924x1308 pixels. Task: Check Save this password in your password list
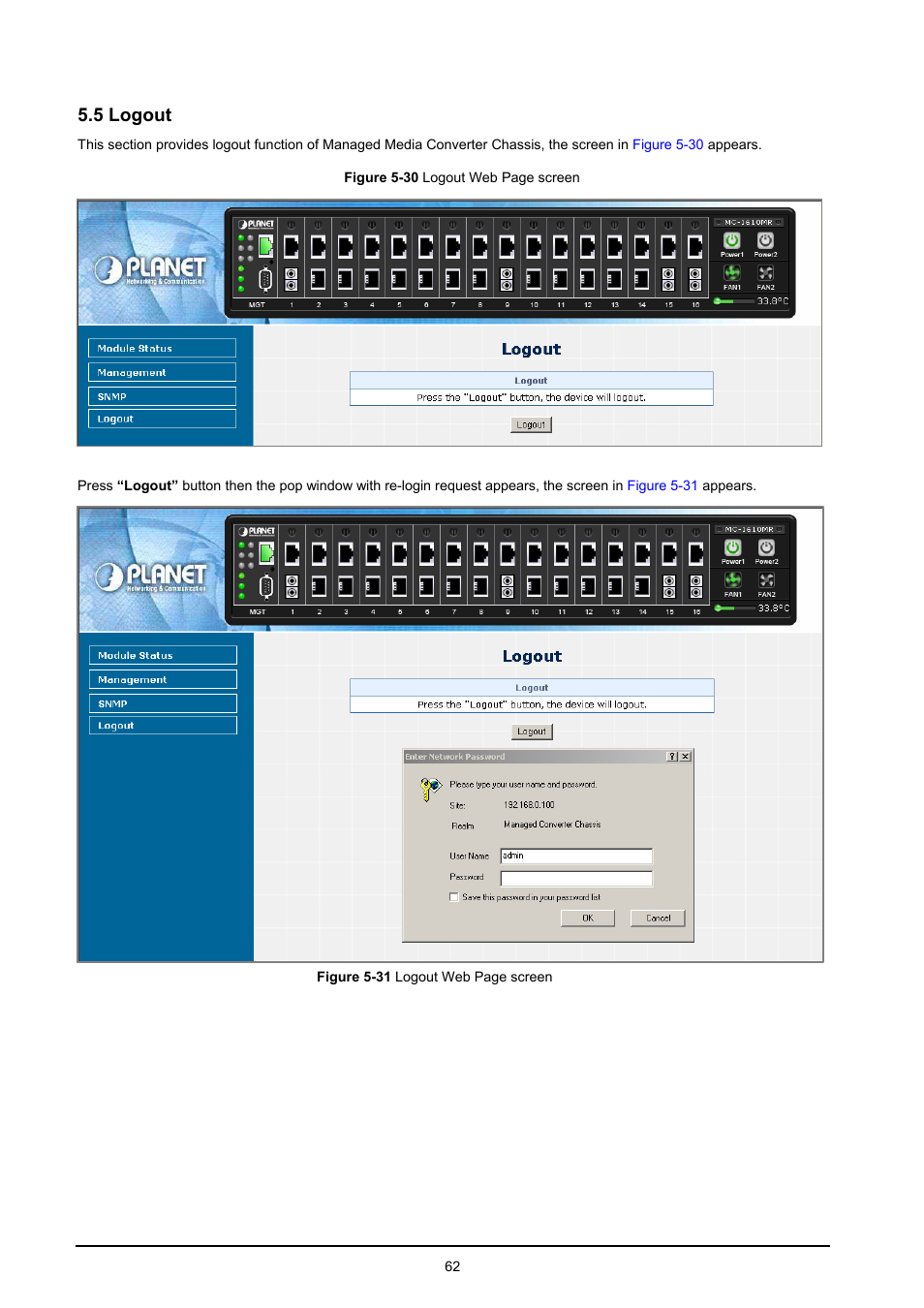[453, 897]
